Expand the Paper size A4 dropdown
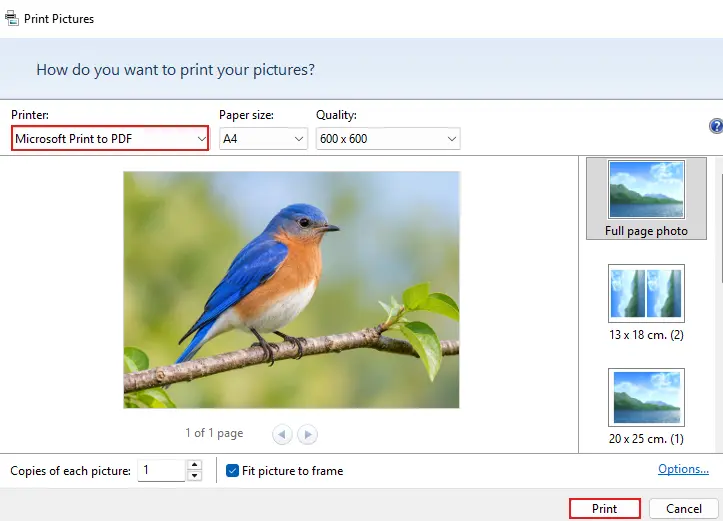 (263, 138)
